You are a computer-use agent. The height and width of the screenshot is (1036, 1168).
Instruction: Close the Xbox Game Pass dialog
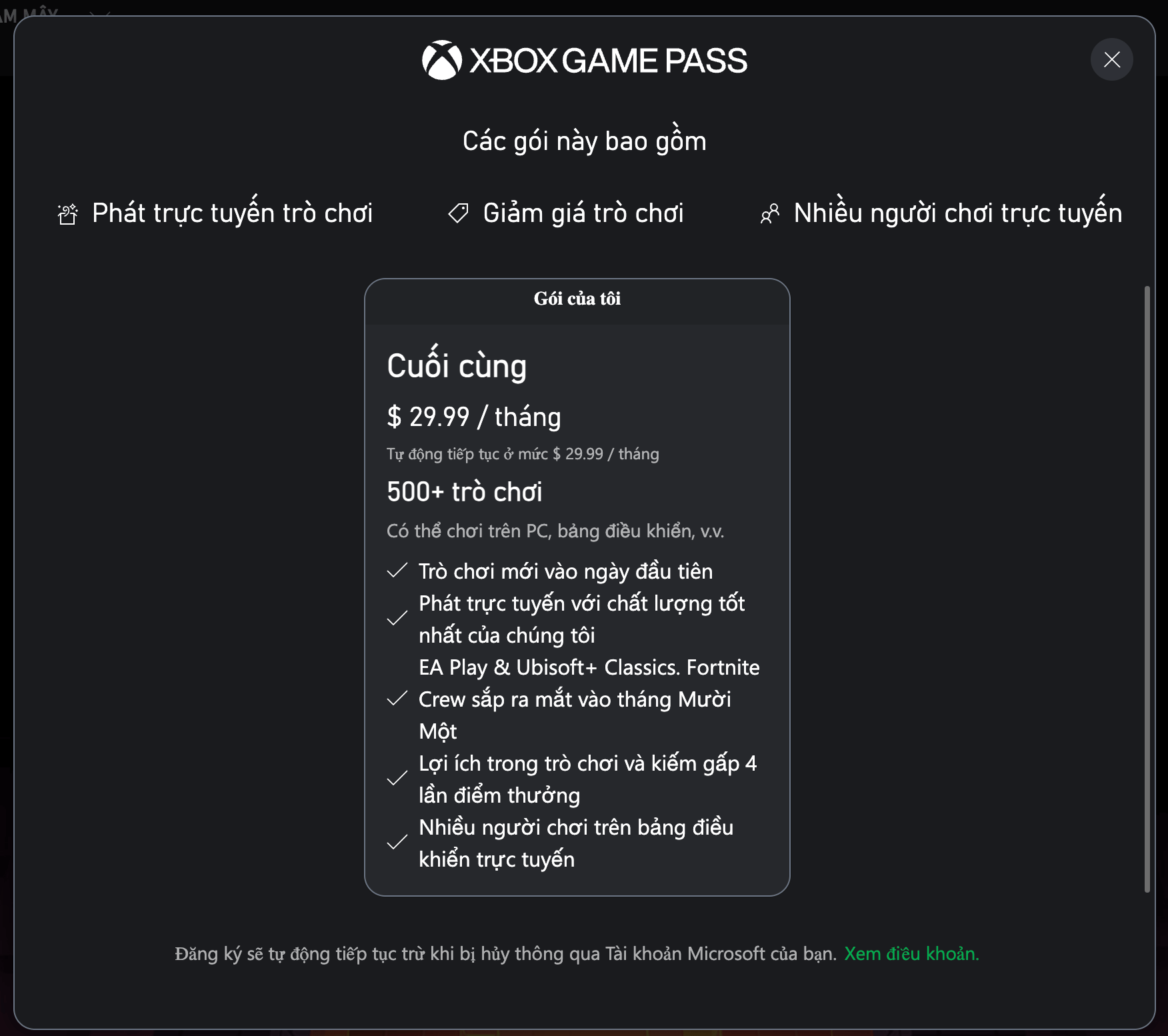pyautogui.click(x=1111, y=60)
